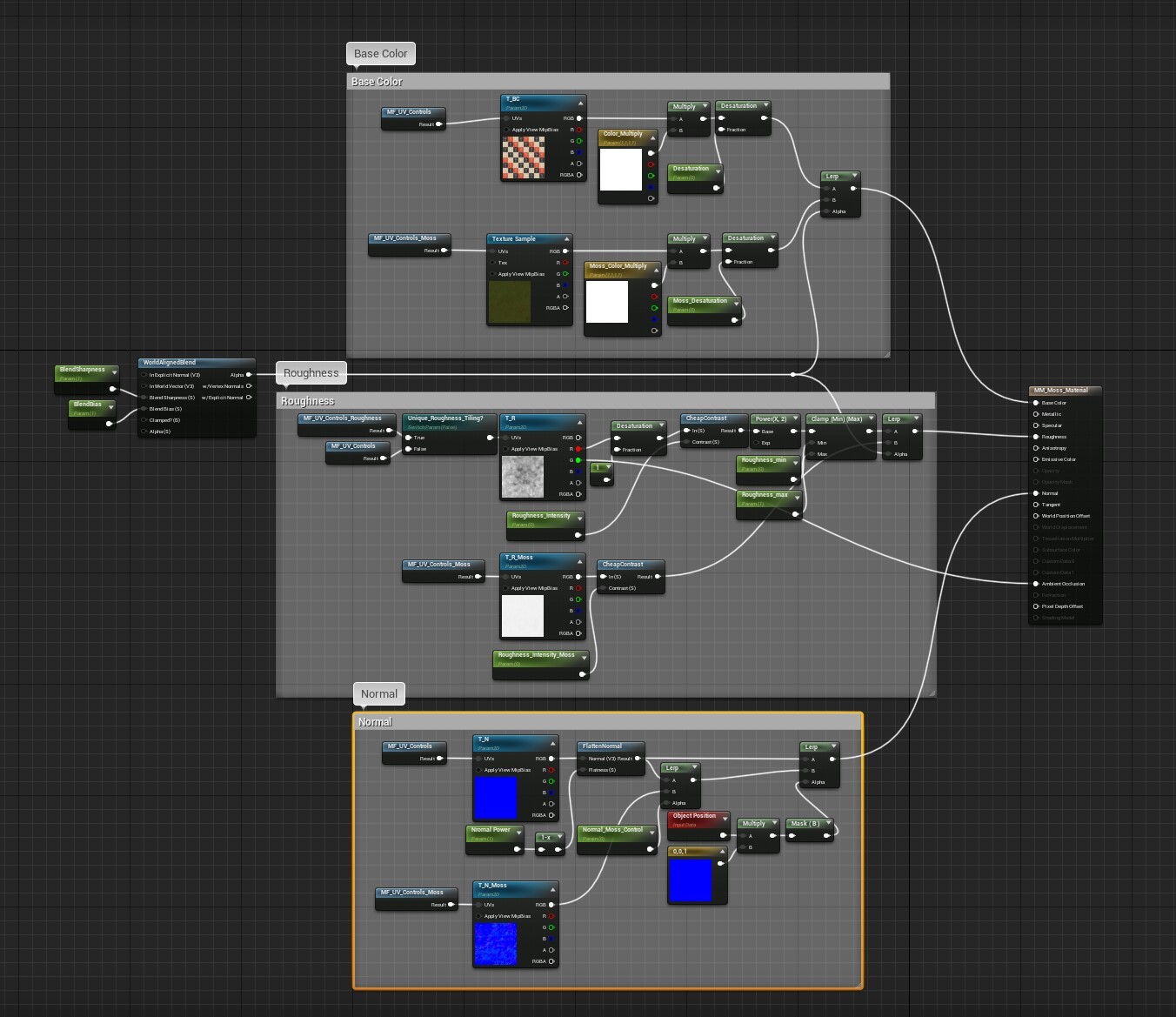Open the chevron on Moss_Desaturation node
This screenshot has width=1176, height=1017.
(736, 304)
